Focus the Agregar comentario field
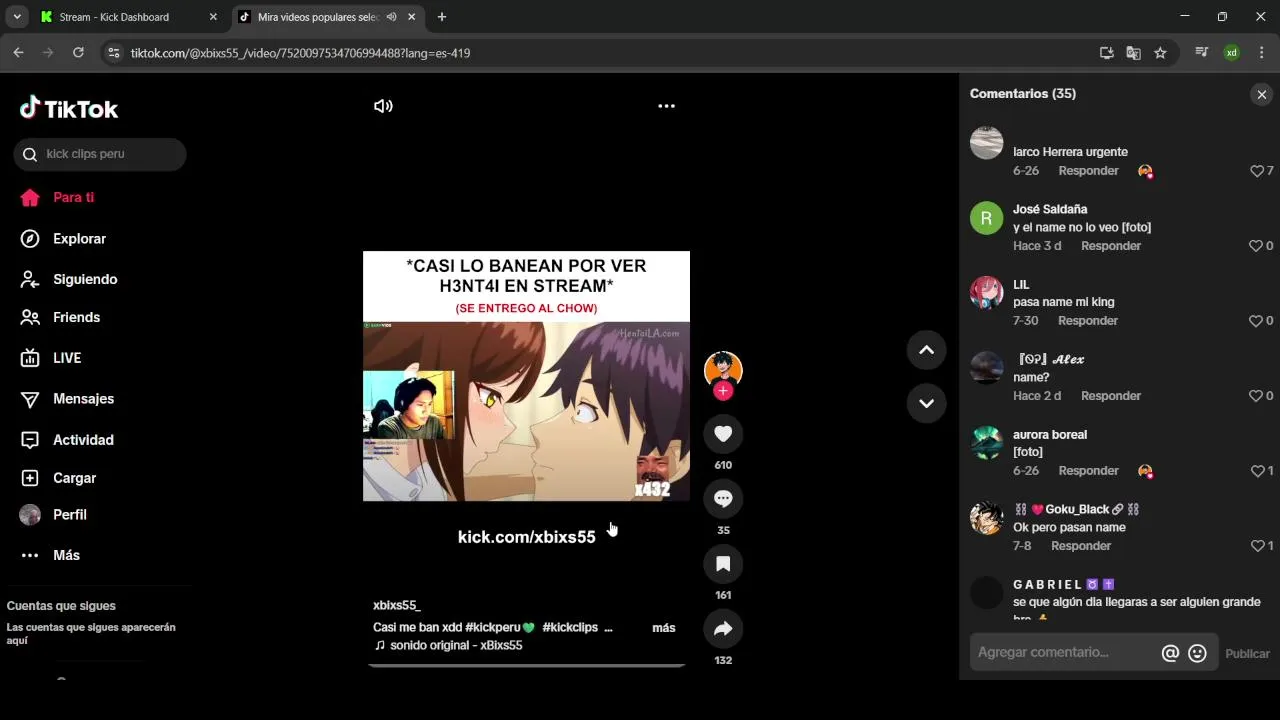This screenshot has width=1280, height=720. [x=1065, y=653]
